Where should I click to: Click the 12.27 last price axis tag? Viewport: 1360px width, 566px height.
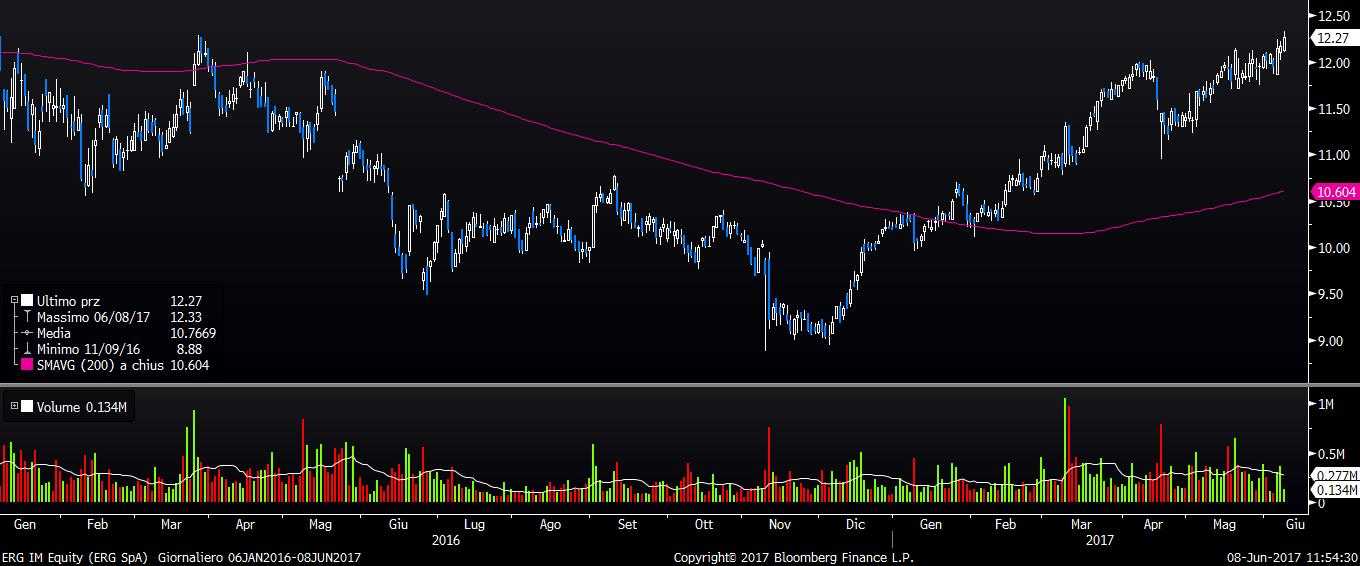tap(1335, 38)
